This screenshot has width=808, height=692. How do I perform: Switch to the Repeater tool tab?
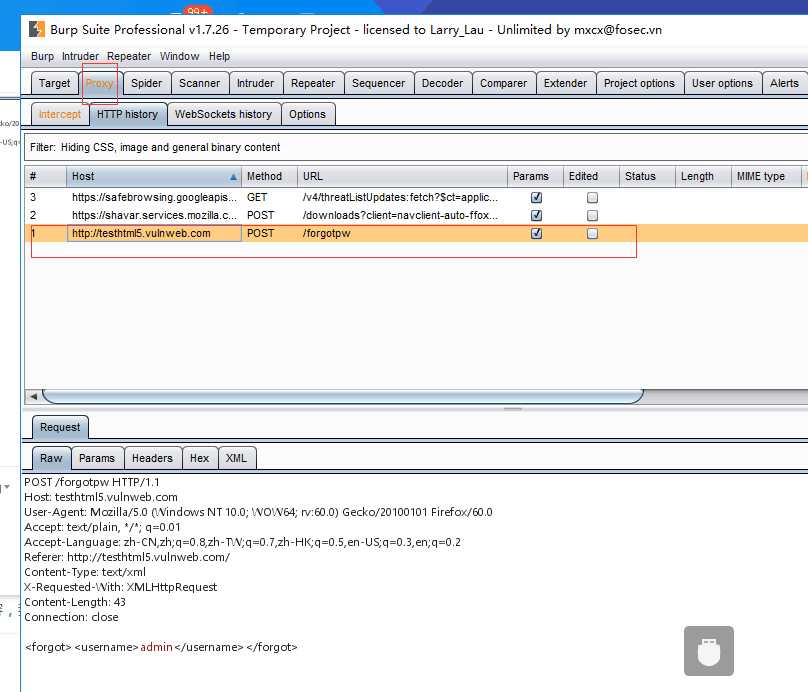[313, 83]
